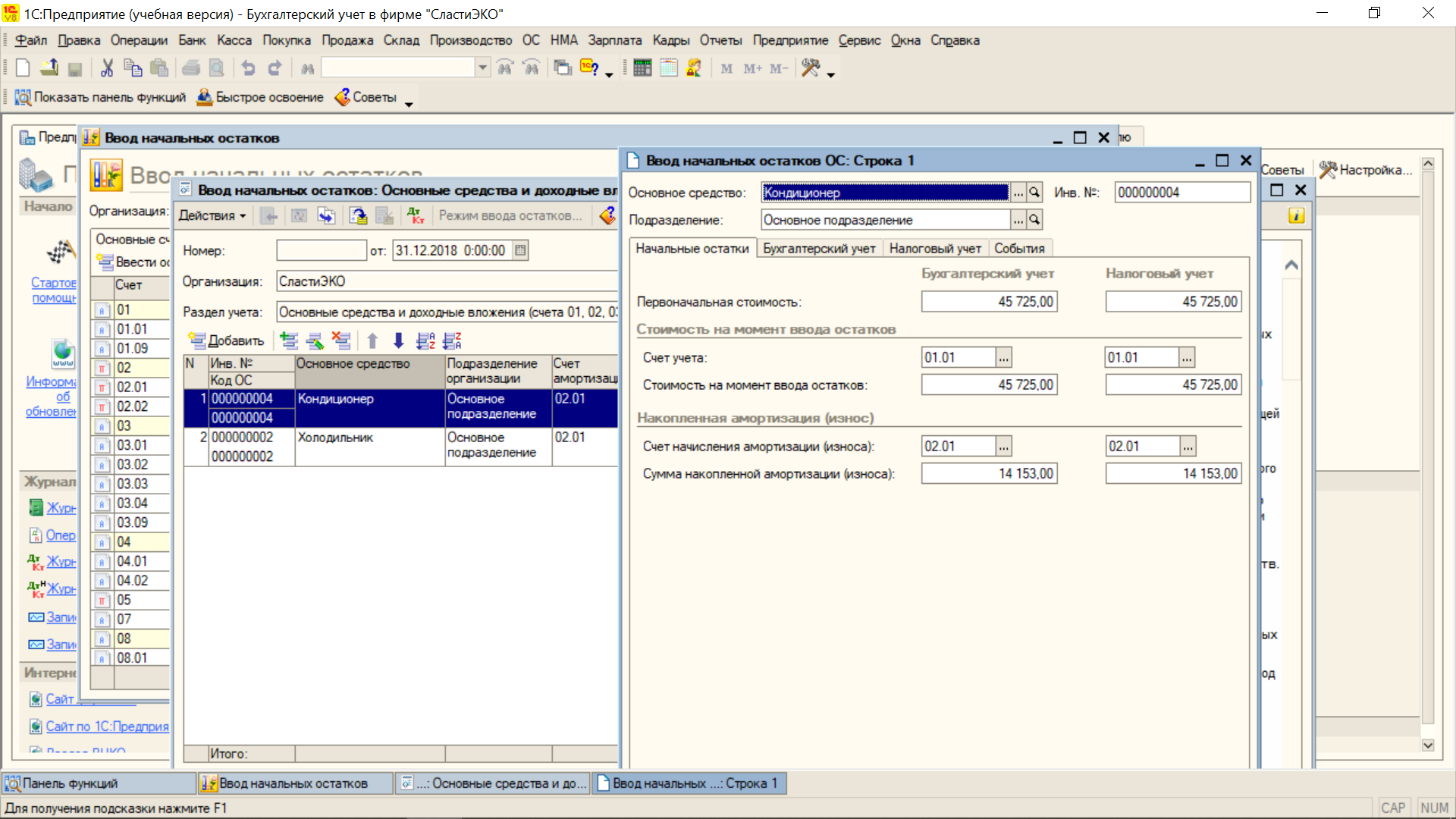Click Быстрое освоение button
1456x819 pixels.
(260, 97)
